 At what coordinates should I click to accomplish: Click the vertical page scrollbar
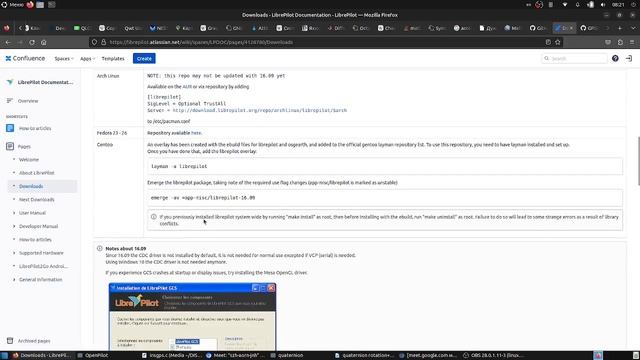638,161
